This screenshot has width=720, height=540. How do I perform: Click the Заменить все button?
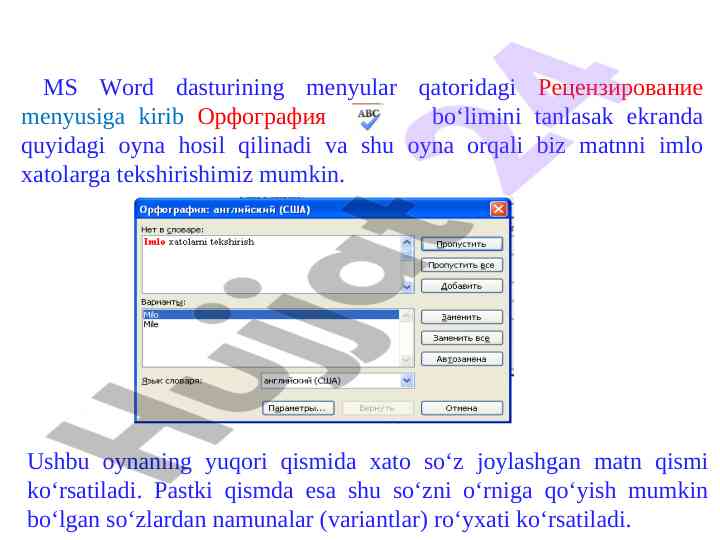point(461,338)
